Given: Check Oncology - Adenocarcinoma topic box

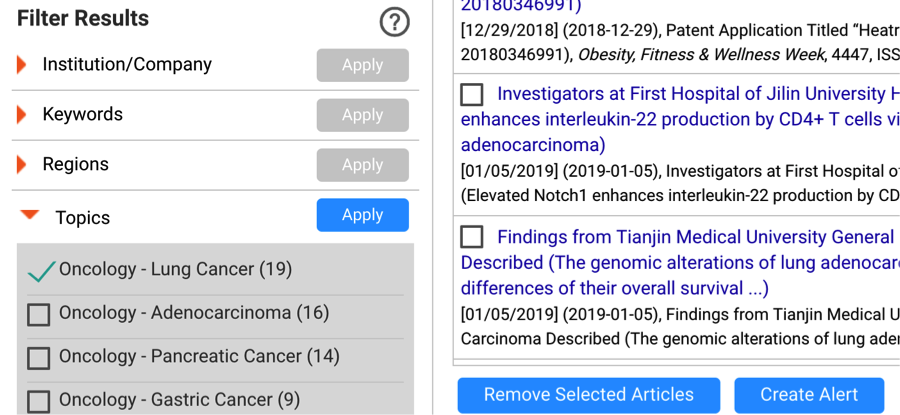Looking at the screenshot, I should click(38, 315).
